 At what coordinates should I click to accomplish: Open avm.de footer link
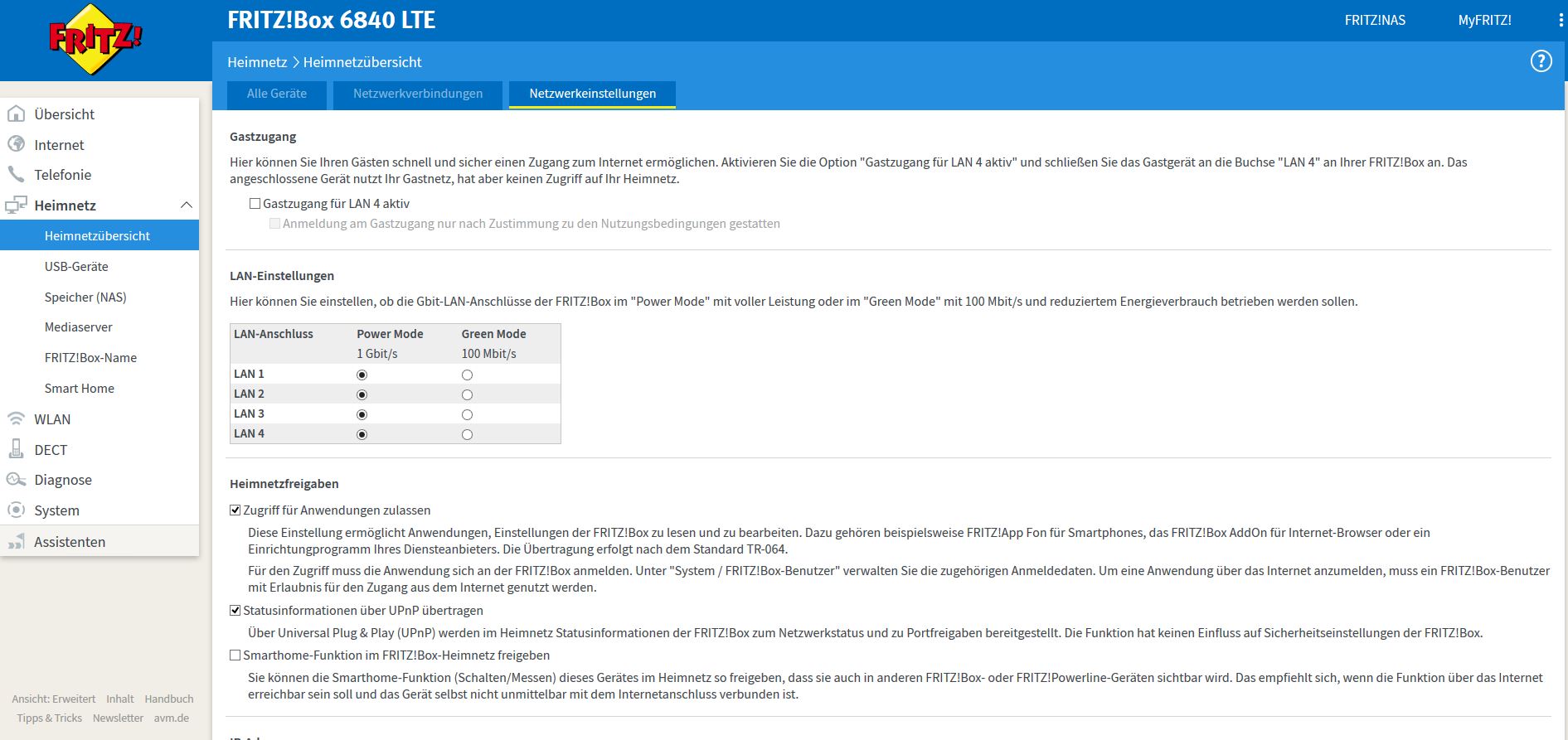172,718
